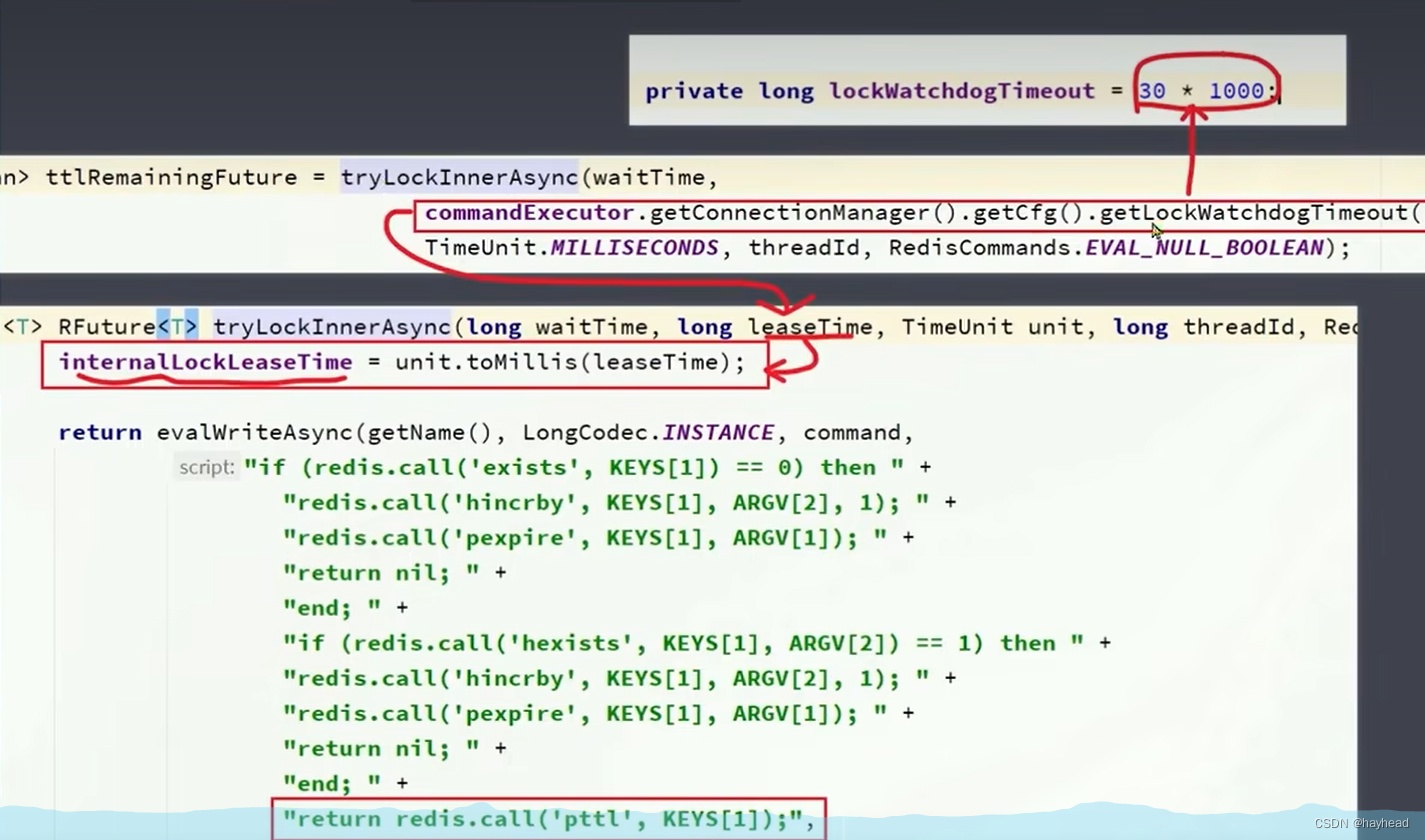Select the 'private' keyword in field declaration
The width and height of the screenshot is (1425, 840).
tap(694, 91)
